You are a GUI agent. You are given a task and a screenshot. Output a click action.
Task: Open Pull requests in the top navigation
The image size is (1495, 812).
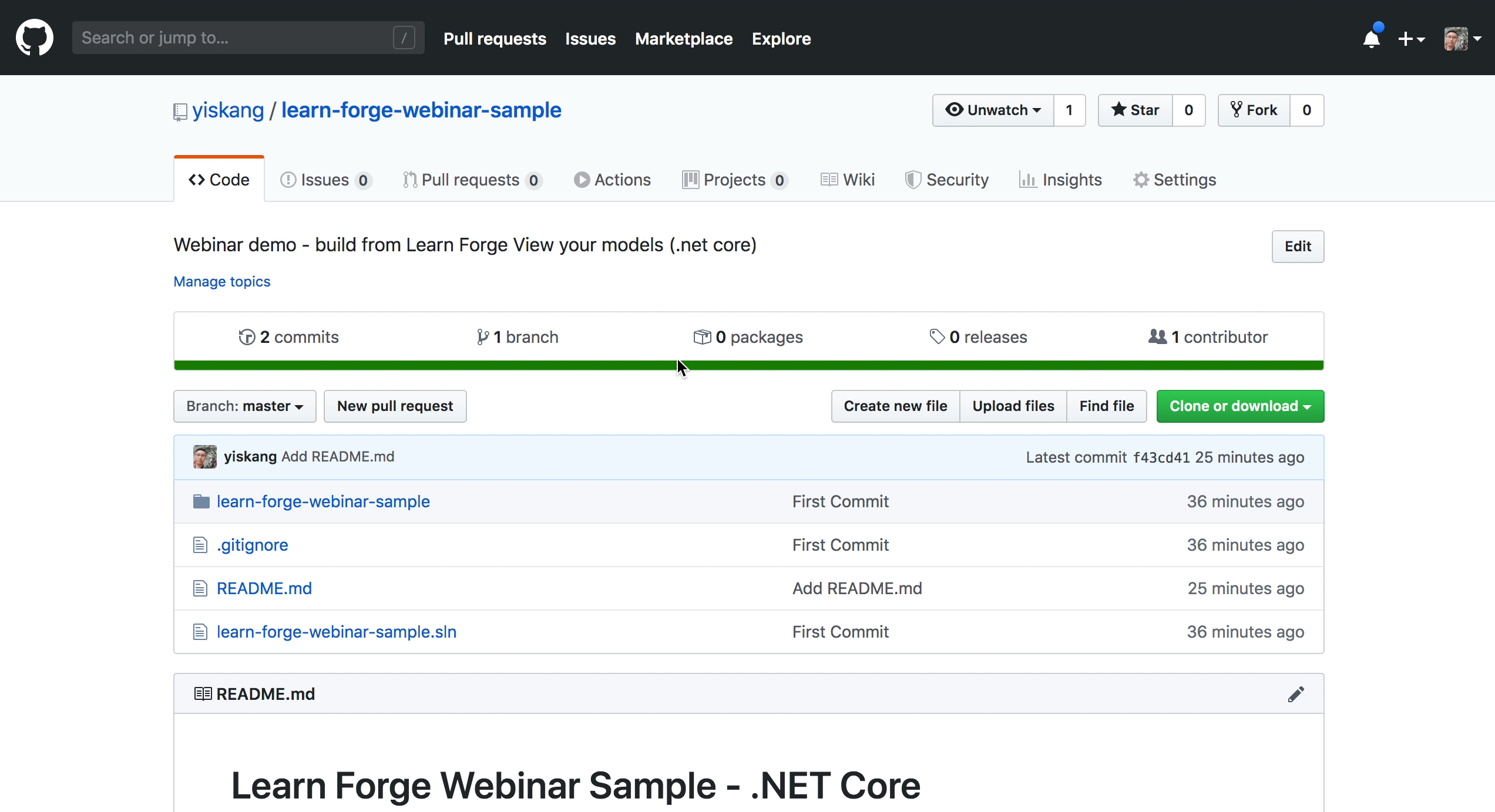[495, 39]
